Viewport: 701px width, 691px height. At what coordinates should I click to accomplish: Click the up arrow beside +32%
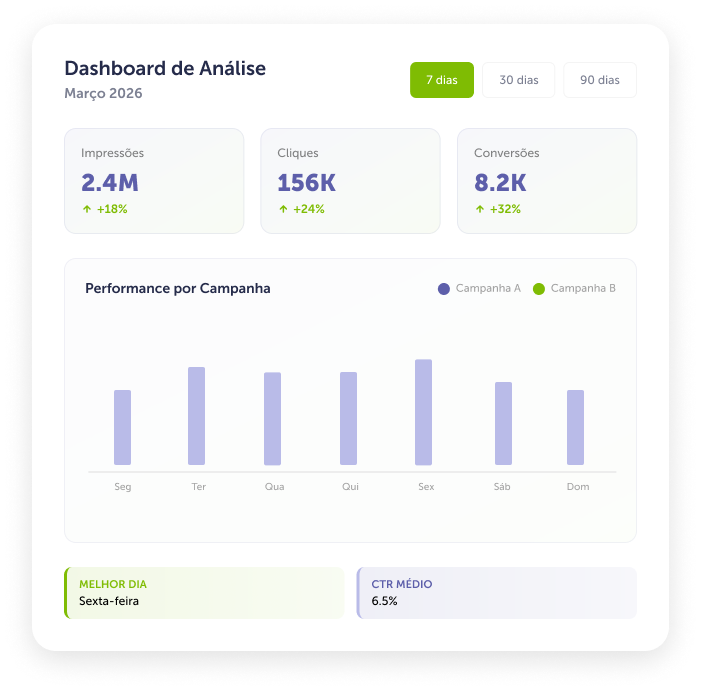[480, 209]
